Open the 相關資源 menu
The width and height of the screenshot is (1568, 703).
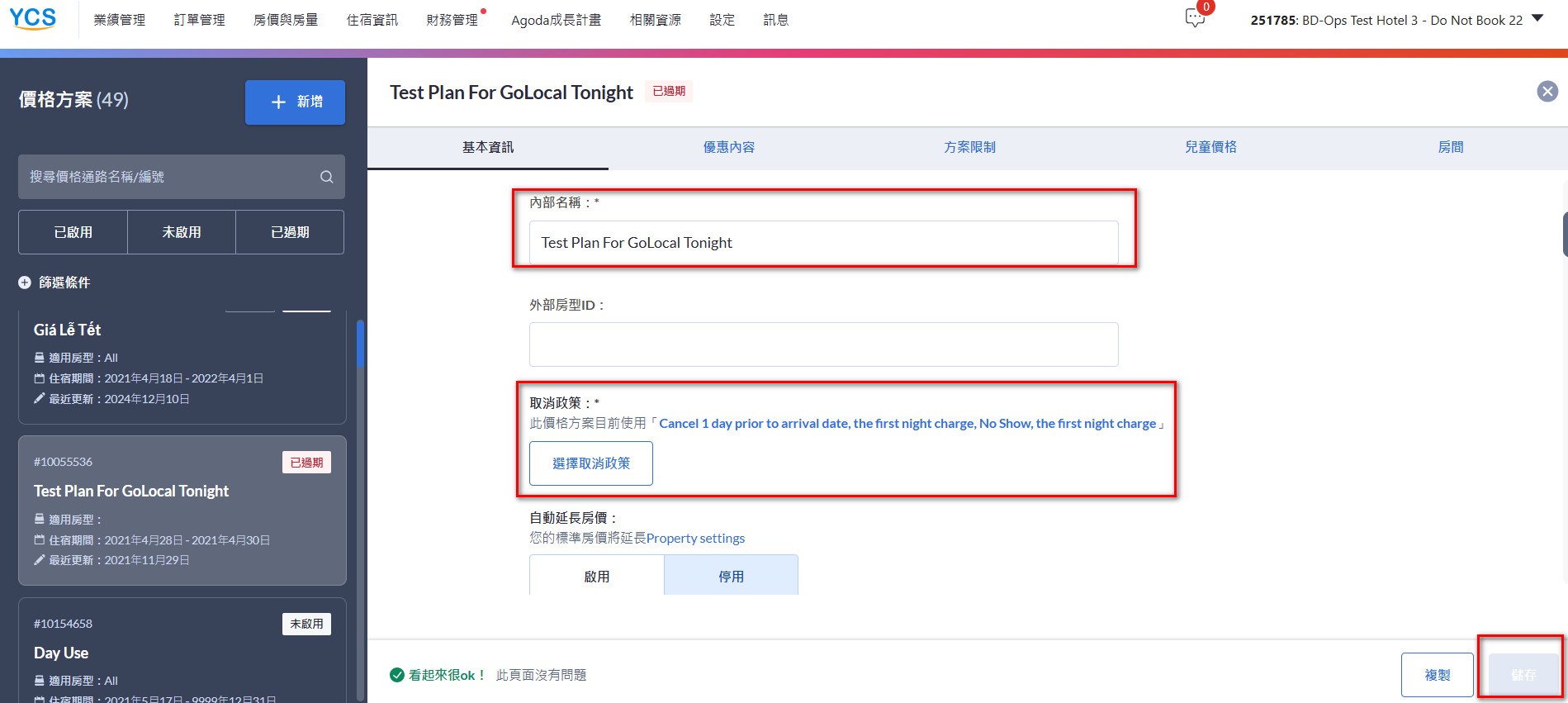click(x=656, y=20)
